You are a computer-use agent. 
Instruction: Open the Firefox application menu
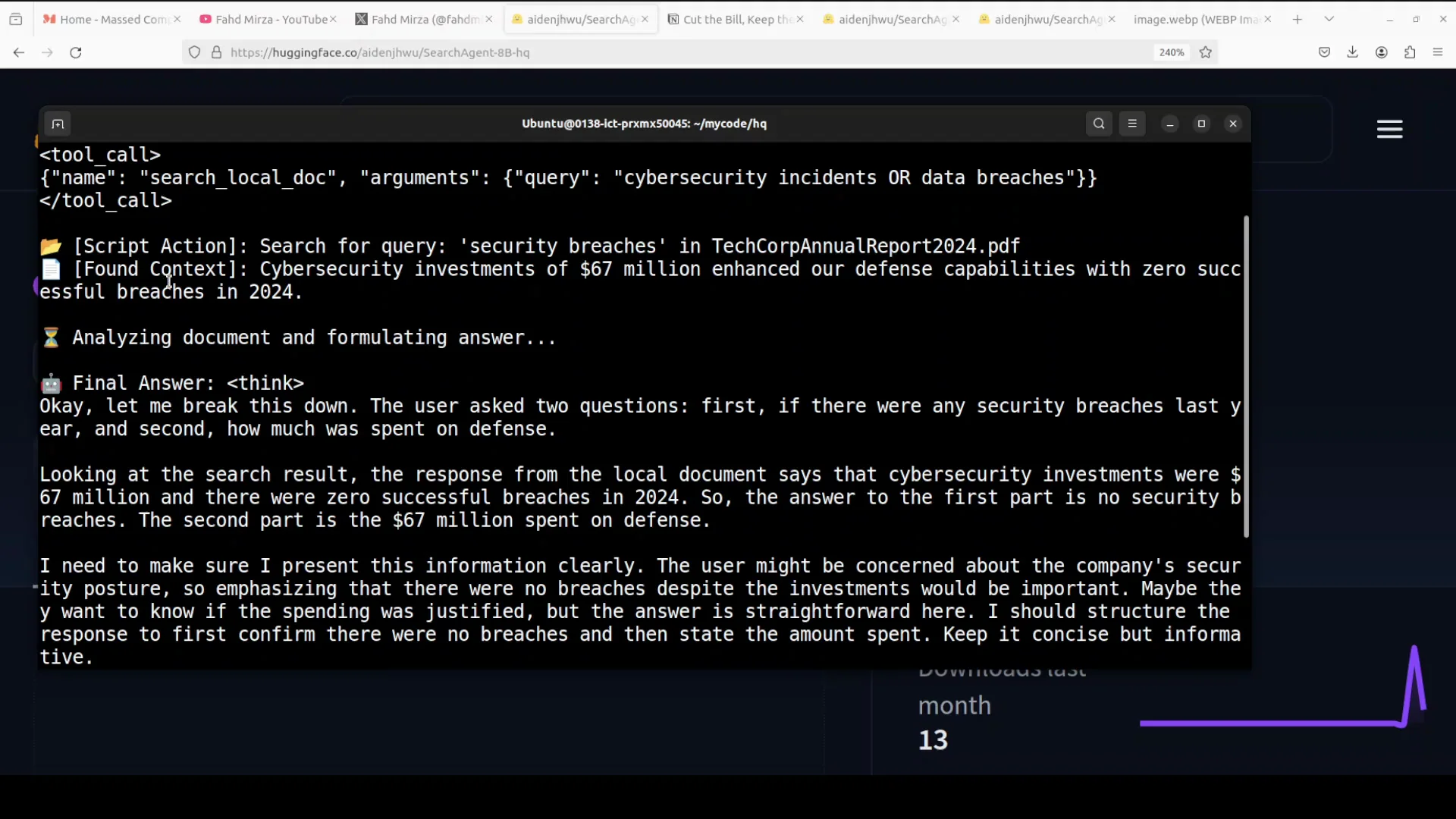(1438, 52)
